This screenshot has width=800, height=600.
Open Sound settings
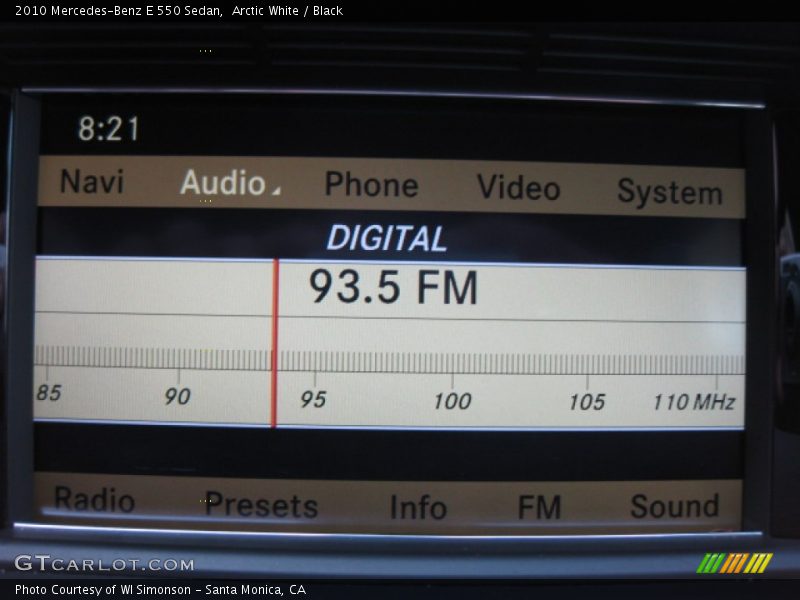(674, 506)
